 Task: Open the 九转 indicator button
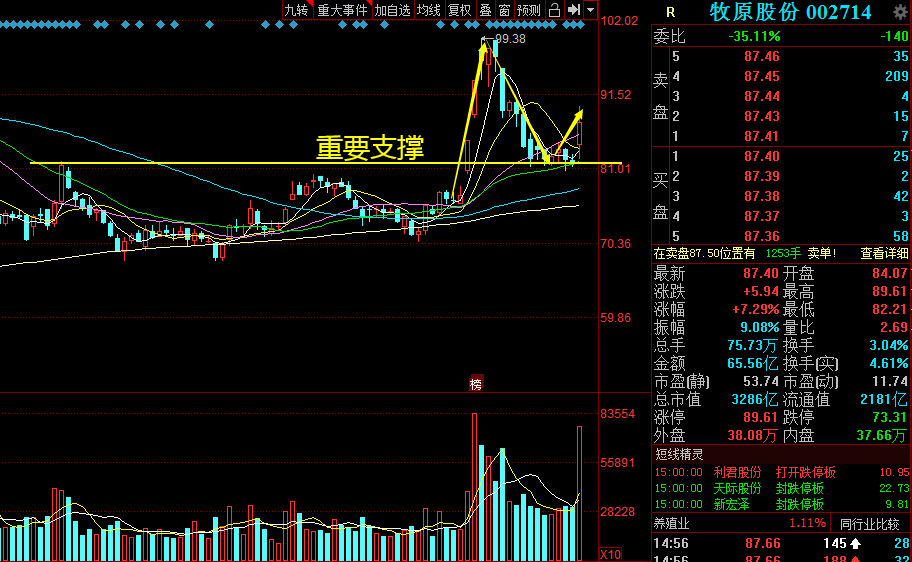tap(297, 10)
